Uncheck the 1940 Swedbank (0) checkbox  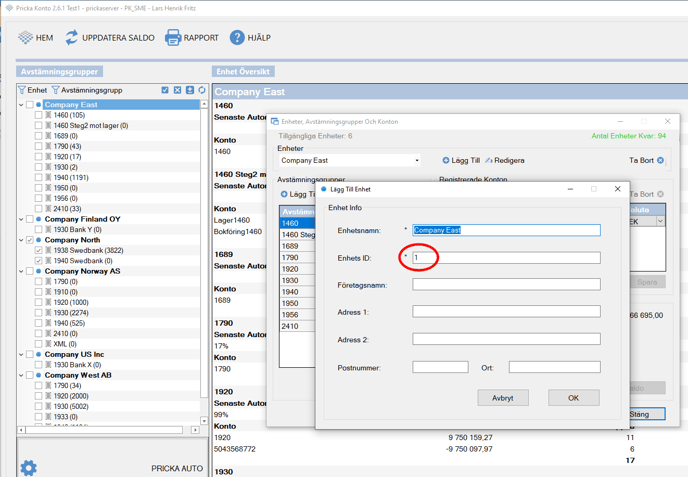click(x=39, y=261)
